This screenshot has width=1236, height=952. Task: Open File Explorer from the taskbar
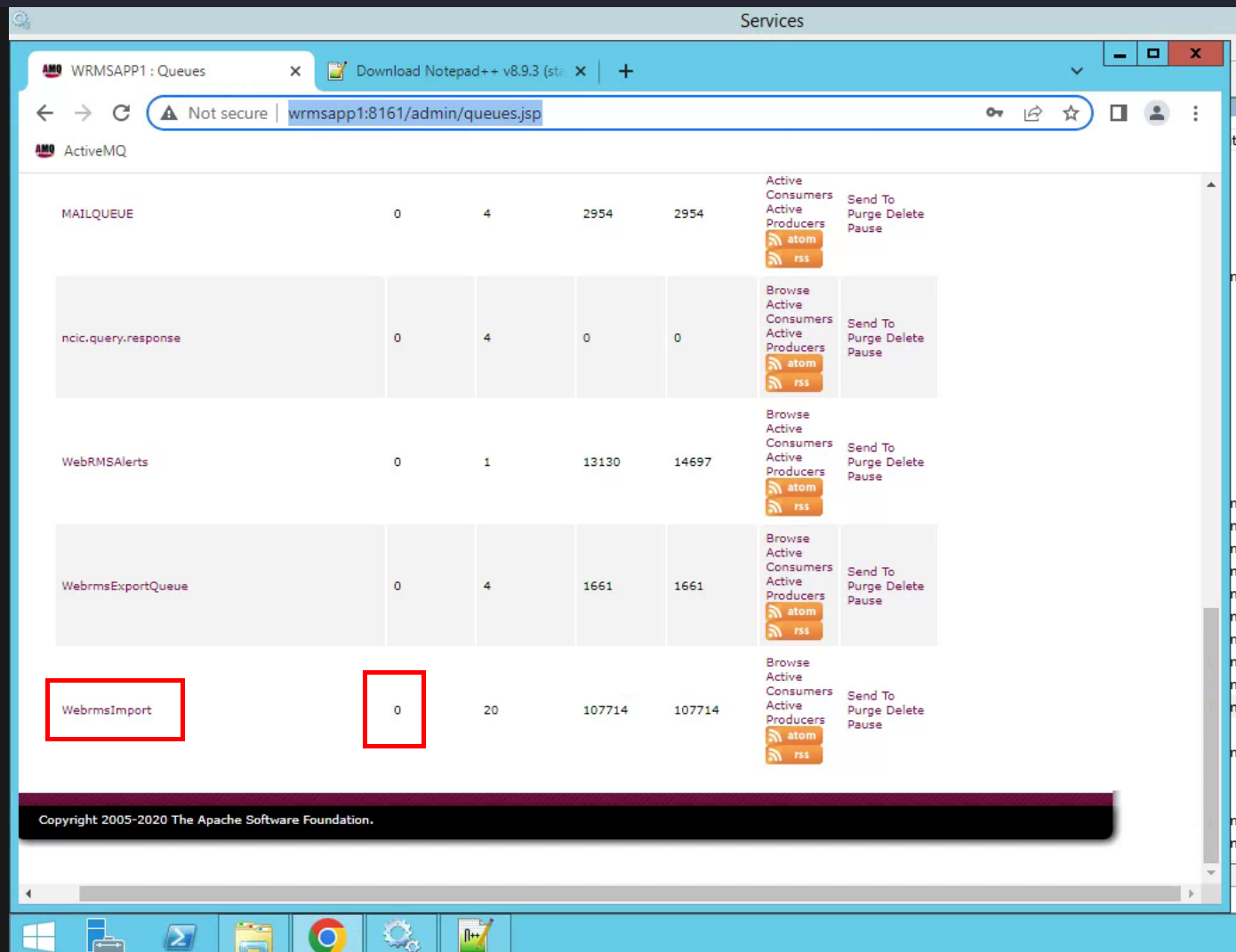click(254, 935)
